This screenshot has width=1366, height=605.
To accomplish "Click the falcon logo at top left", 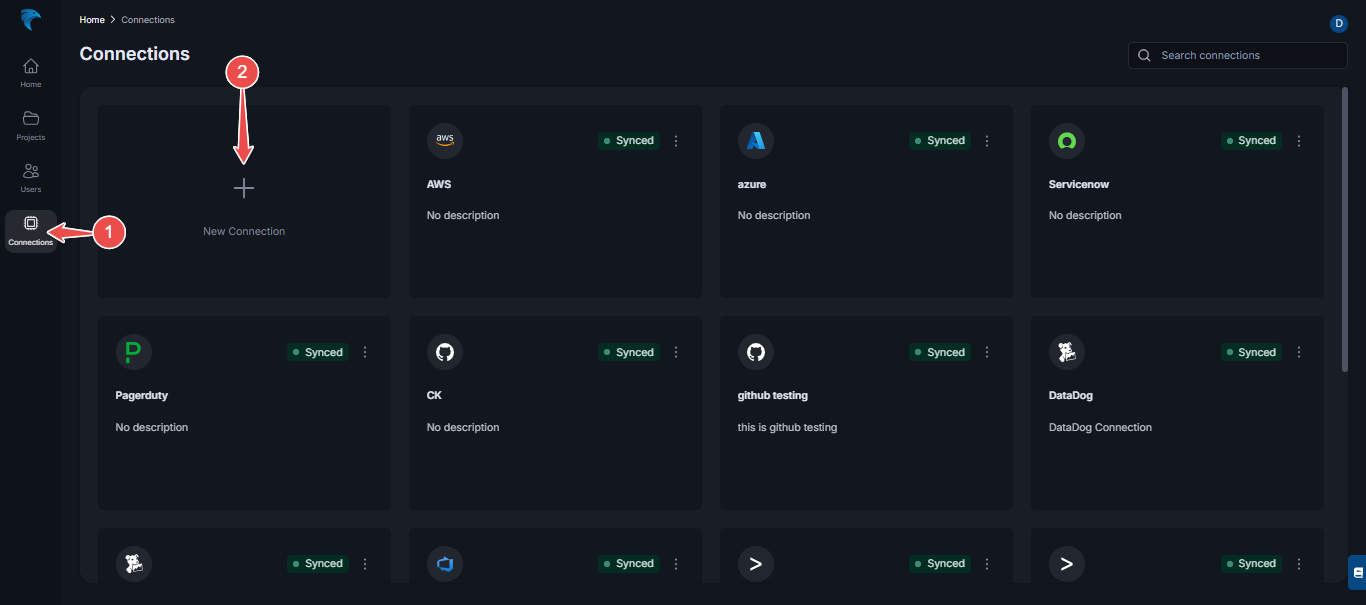I will [30, 19].
